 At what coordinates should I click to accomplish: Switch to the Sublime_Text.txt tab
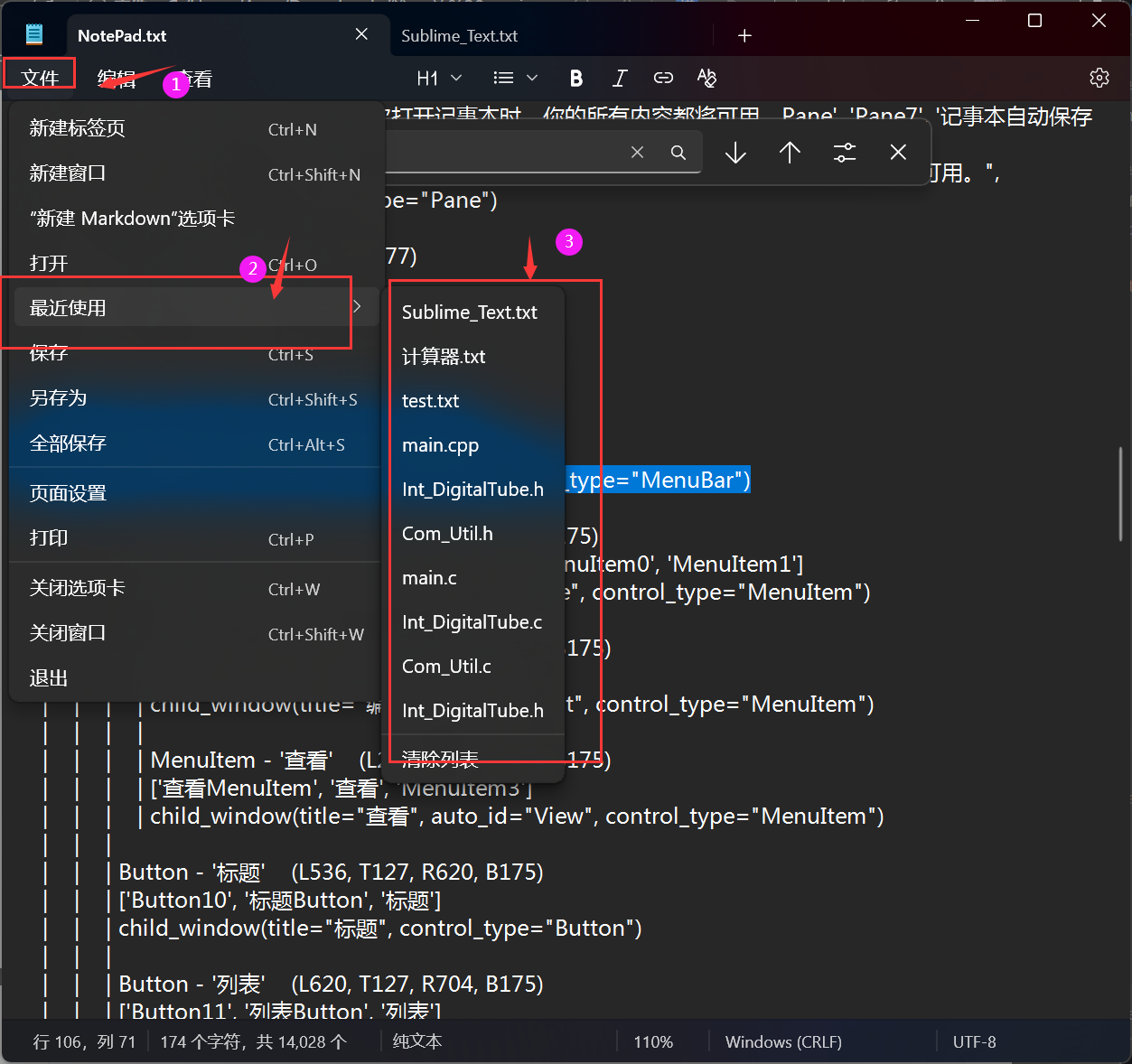(x=460, y=36)
